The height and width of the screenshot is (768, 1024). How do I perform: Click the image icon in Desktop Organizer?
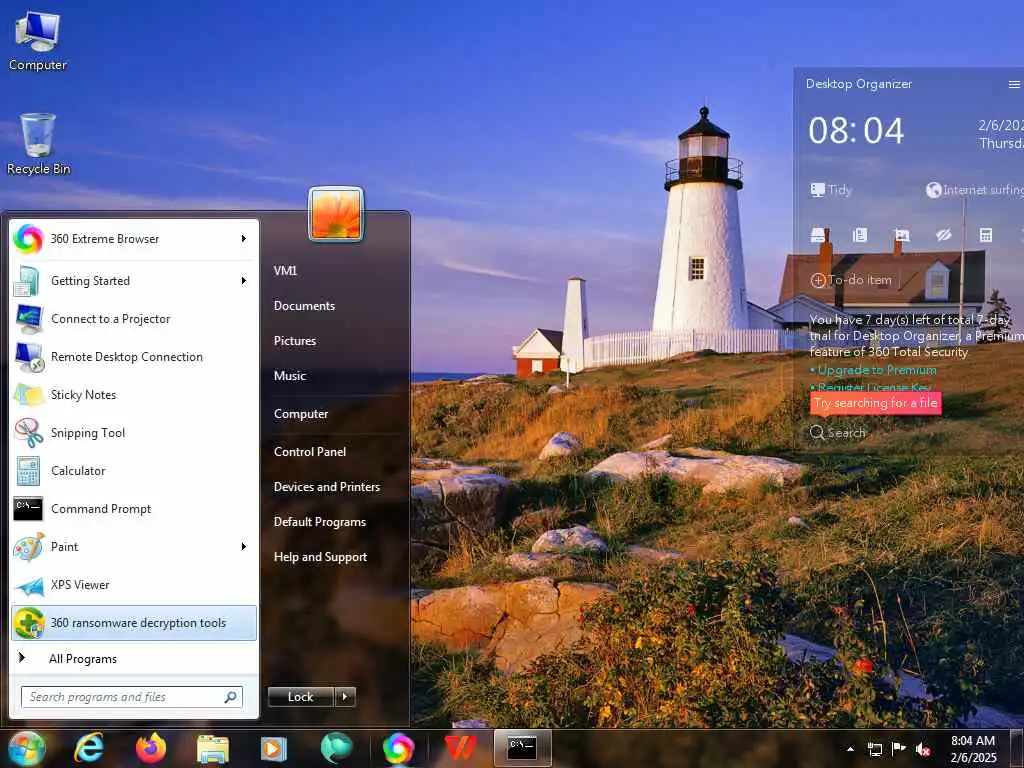click(x=903, y=235)
